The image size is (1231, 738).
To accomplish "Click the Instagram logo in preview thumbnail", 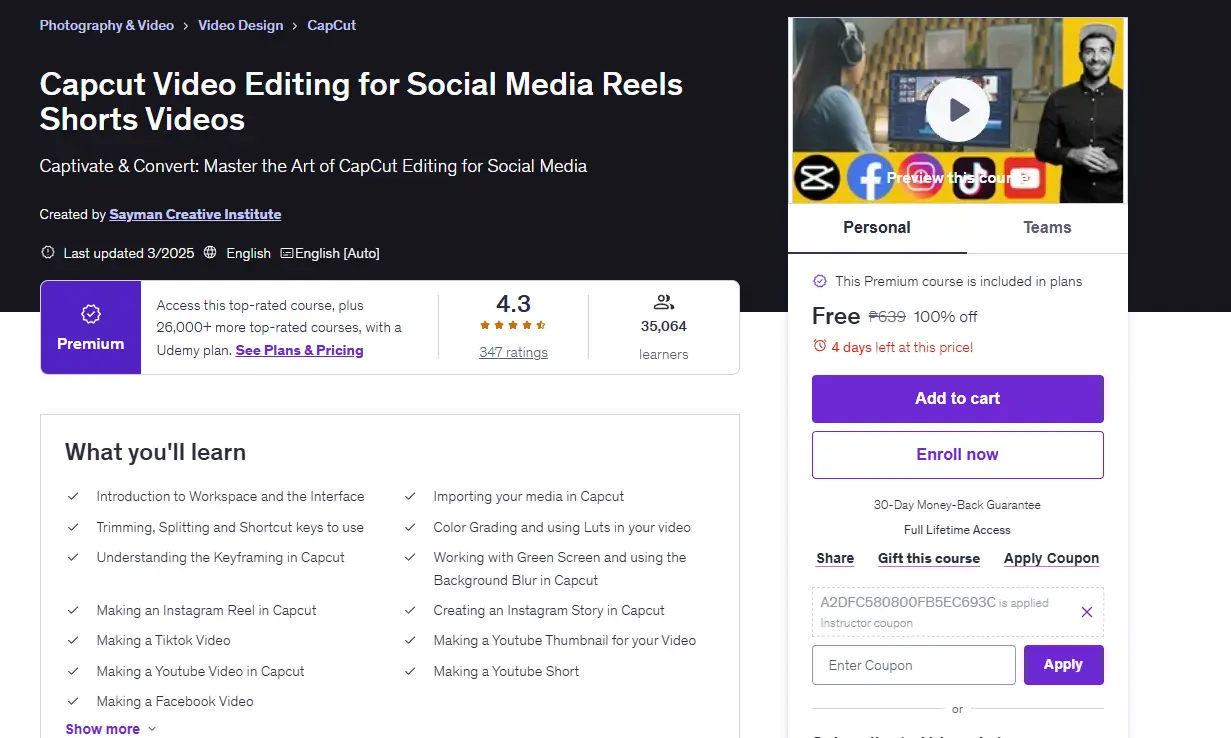I will pyautogui.click(x=920, y=175).
